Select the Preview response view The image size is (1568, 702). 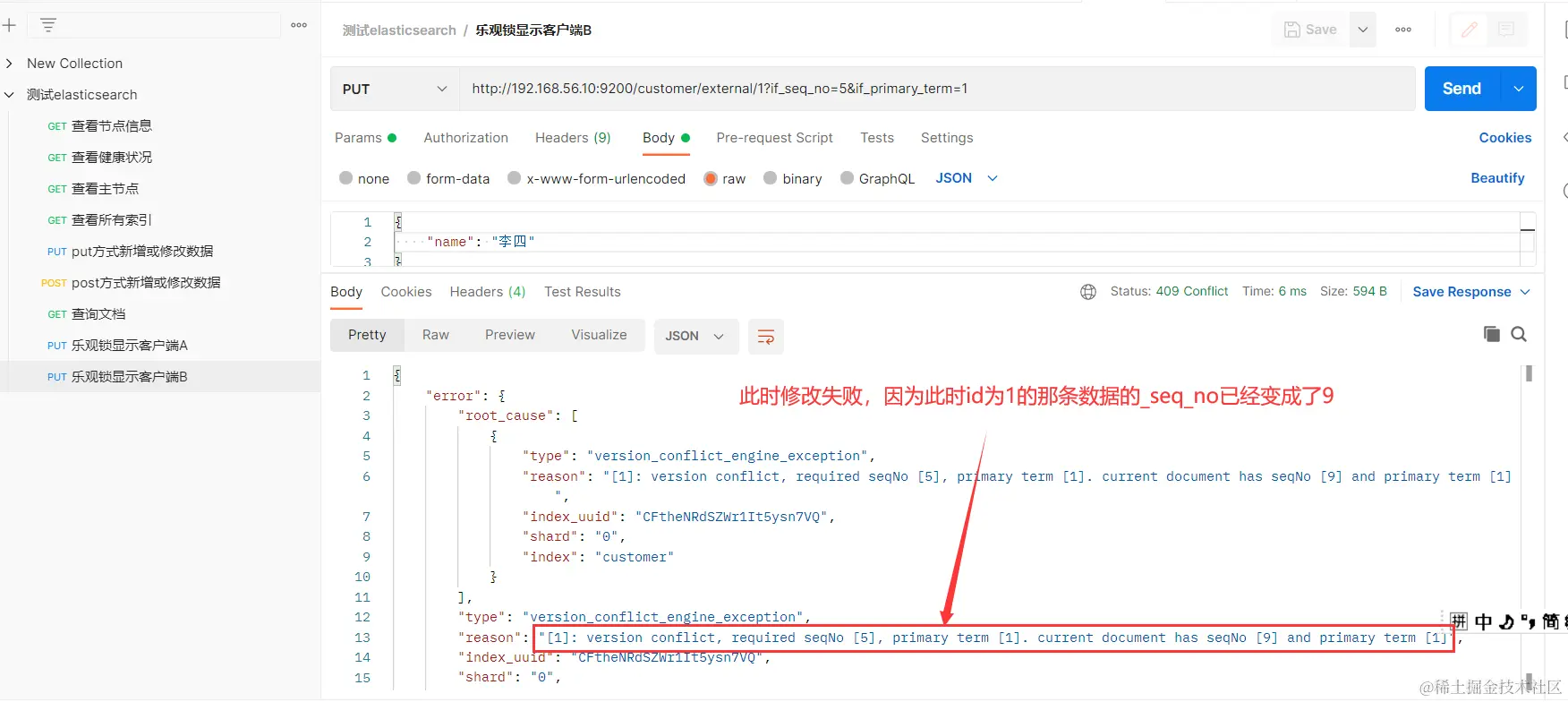(x=510, y=335)
